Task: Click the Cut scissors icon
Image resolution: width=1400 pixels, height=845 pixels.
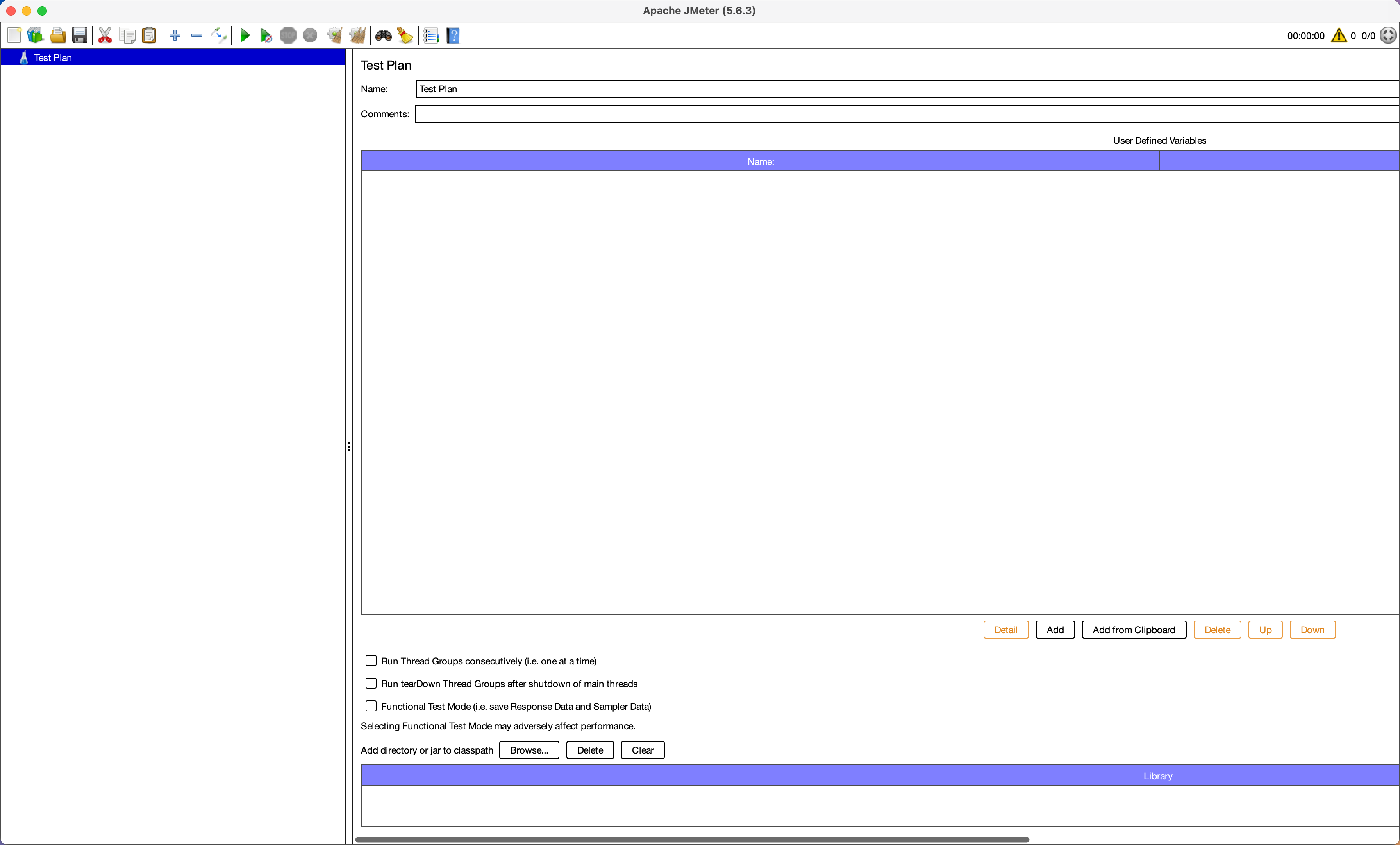Action: [105, 35]
